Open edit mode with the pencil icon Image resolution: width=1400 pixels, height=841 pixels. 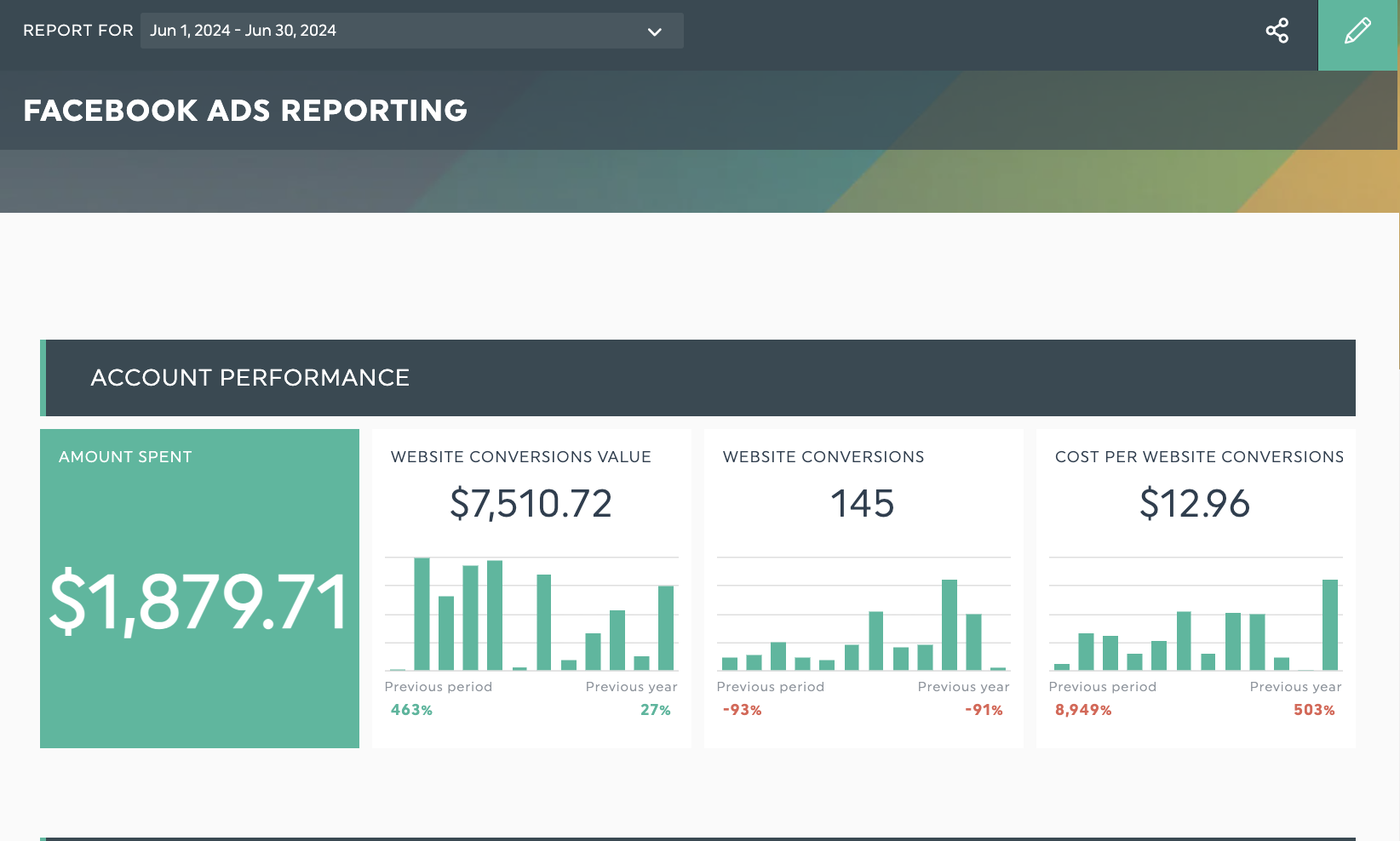click(x=1357, y=31)
